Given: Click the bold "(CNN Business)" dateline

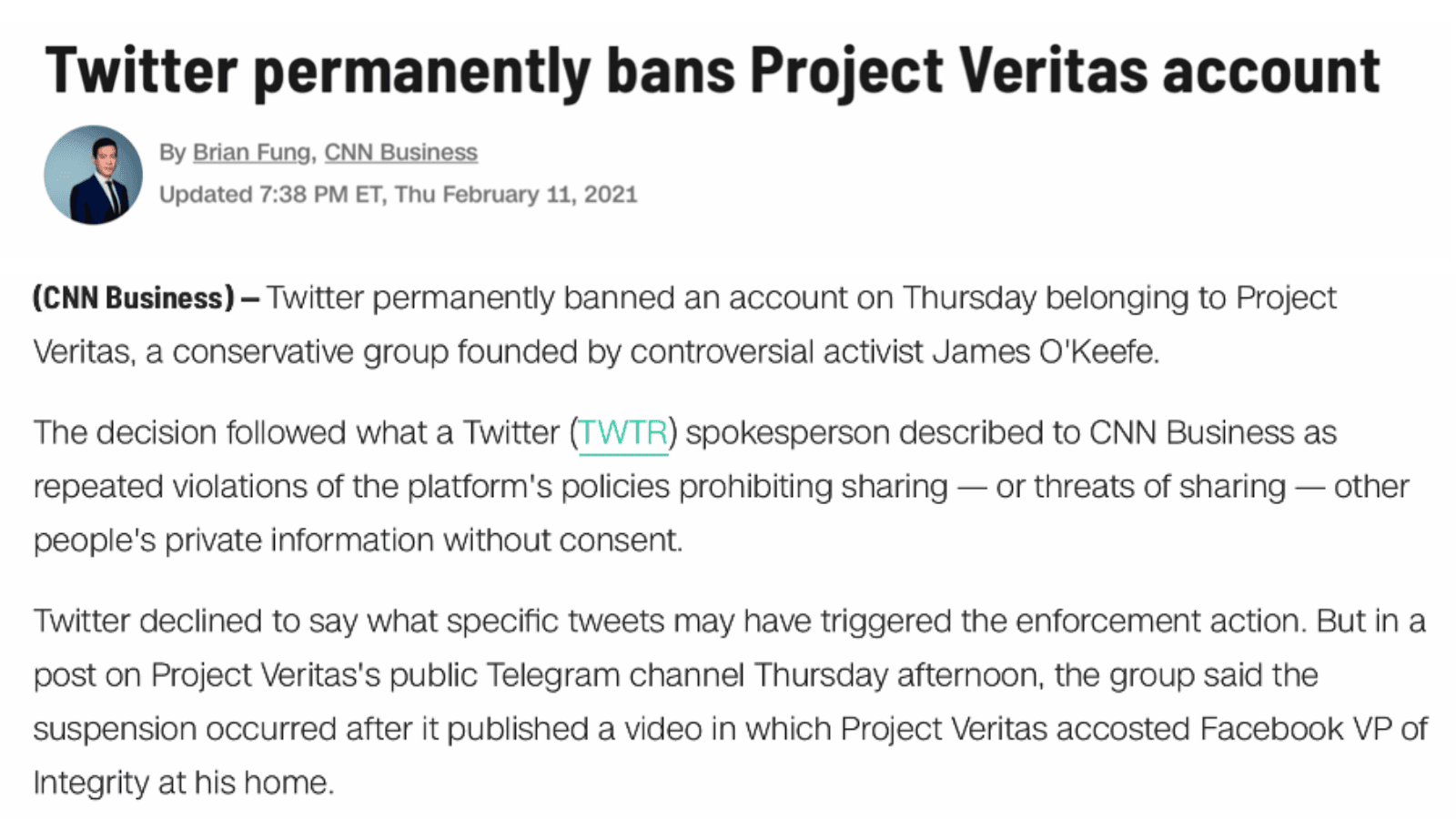Looking at the screenshot, I should 134,298.
